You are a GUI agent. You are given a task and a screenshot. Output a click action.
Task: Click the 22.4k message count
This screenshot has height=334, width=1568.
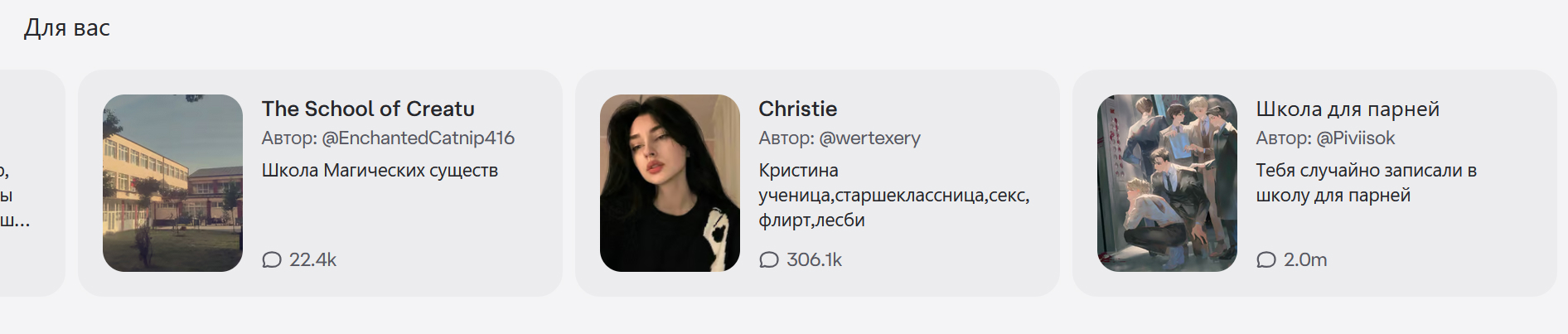click(312, 260)
